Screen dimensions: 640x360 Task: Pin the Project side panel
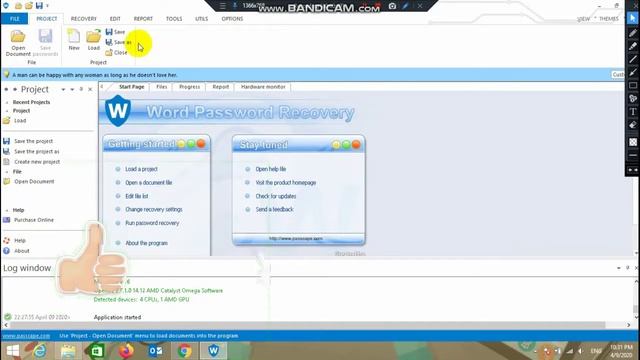[81, 89]
